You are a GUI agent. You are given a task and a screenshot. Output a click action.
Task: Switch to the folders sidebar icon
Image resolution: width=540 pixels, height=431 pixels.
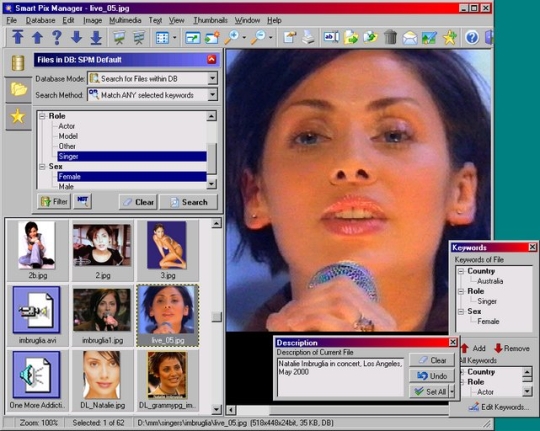[18, 89]
